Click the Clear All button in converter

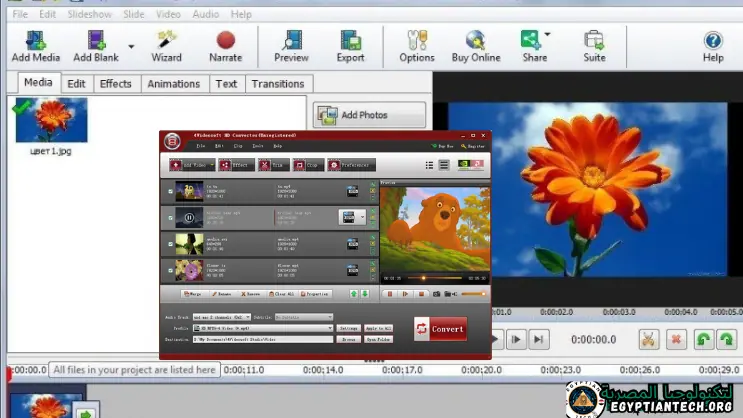281,294
